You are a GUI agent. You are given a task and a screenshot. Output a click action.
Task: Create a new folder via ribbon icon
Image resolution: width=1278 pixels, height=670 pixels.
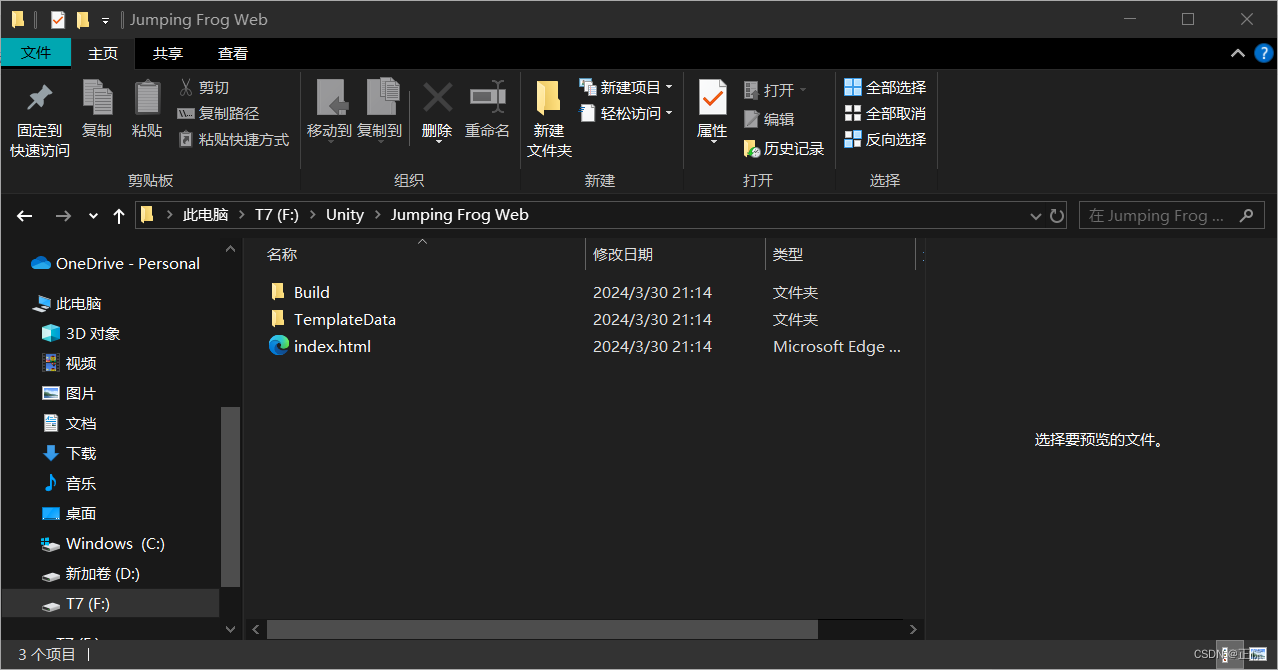549,99
